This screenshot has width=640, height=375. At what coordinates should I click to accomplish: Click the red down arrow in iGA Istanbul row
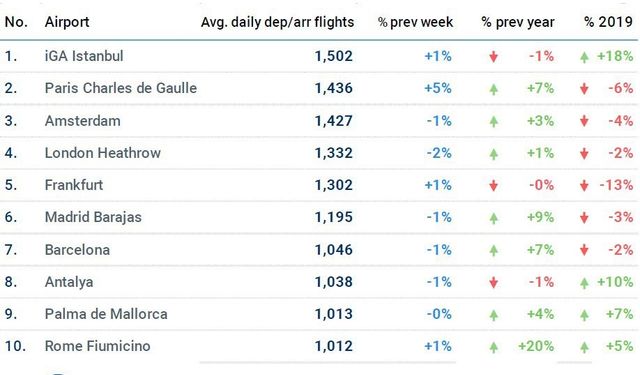click(x=493, y=56)
